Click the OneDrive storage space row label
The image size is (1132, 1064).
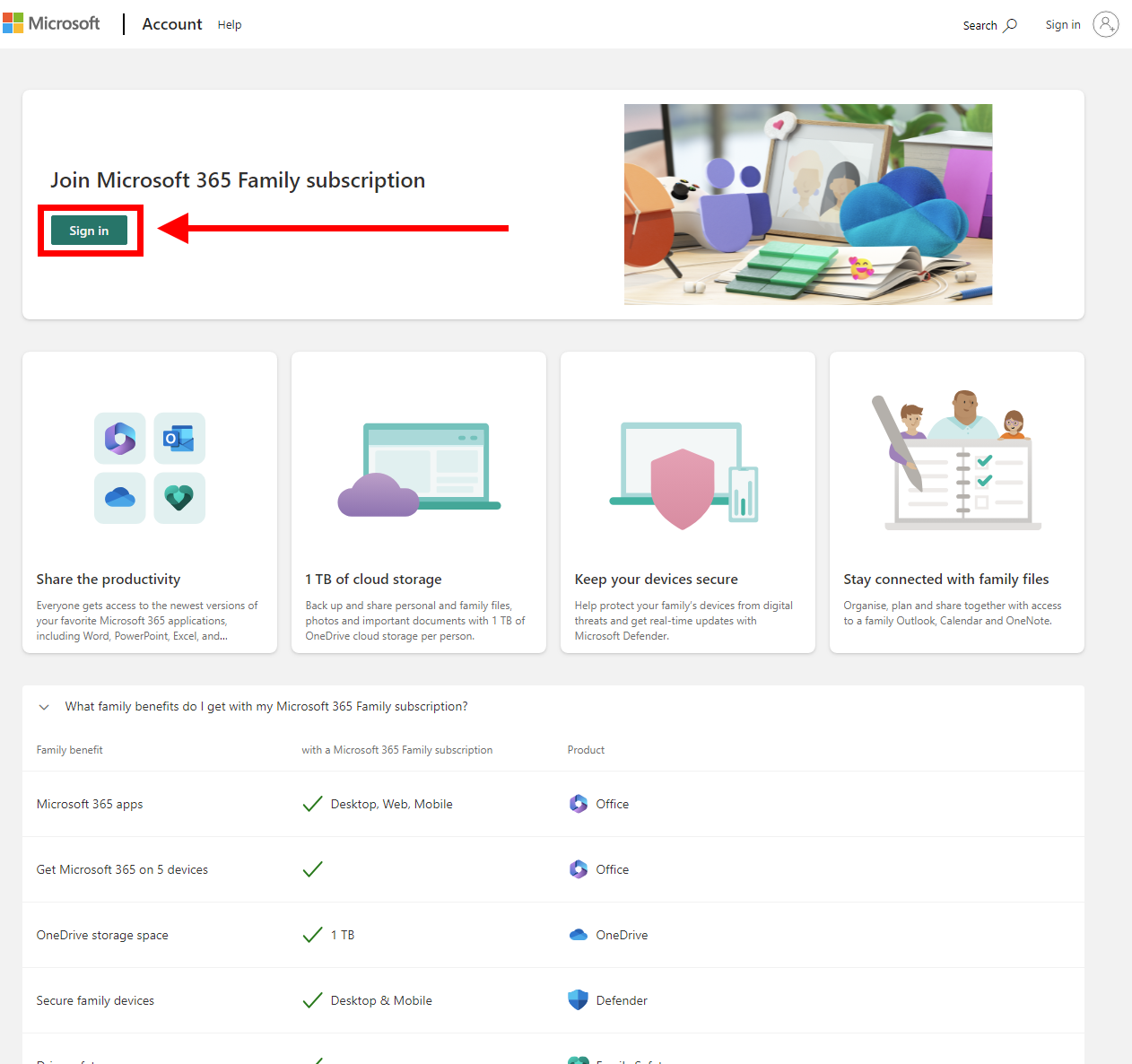point(102,936)
